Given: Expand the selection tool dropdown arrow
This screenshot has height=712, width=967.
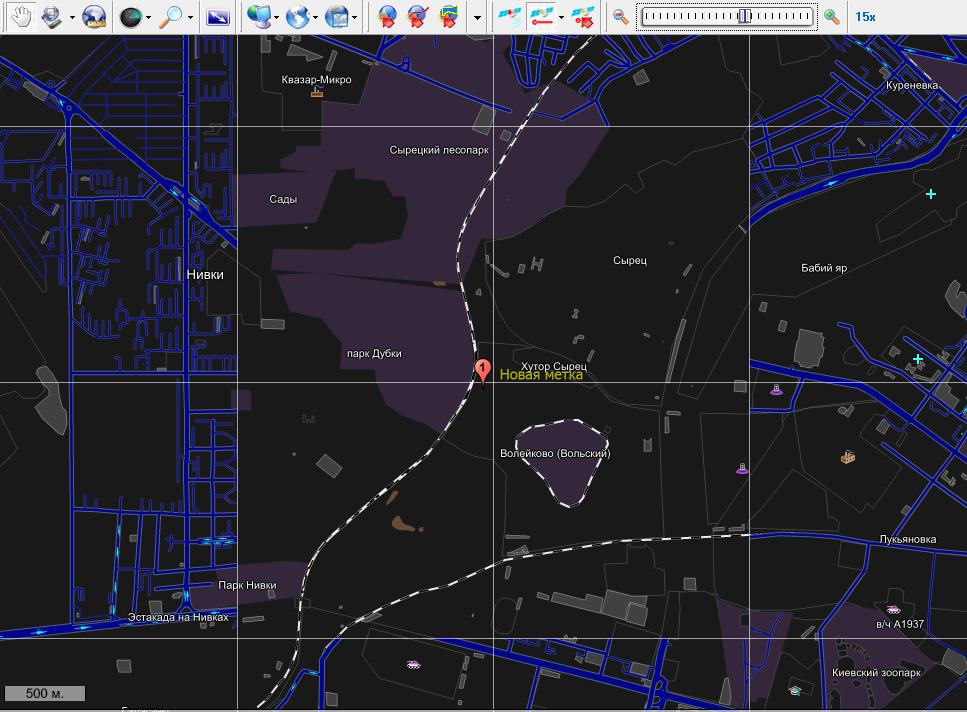Looking at the screenshot, I should (x=72, y=17).
